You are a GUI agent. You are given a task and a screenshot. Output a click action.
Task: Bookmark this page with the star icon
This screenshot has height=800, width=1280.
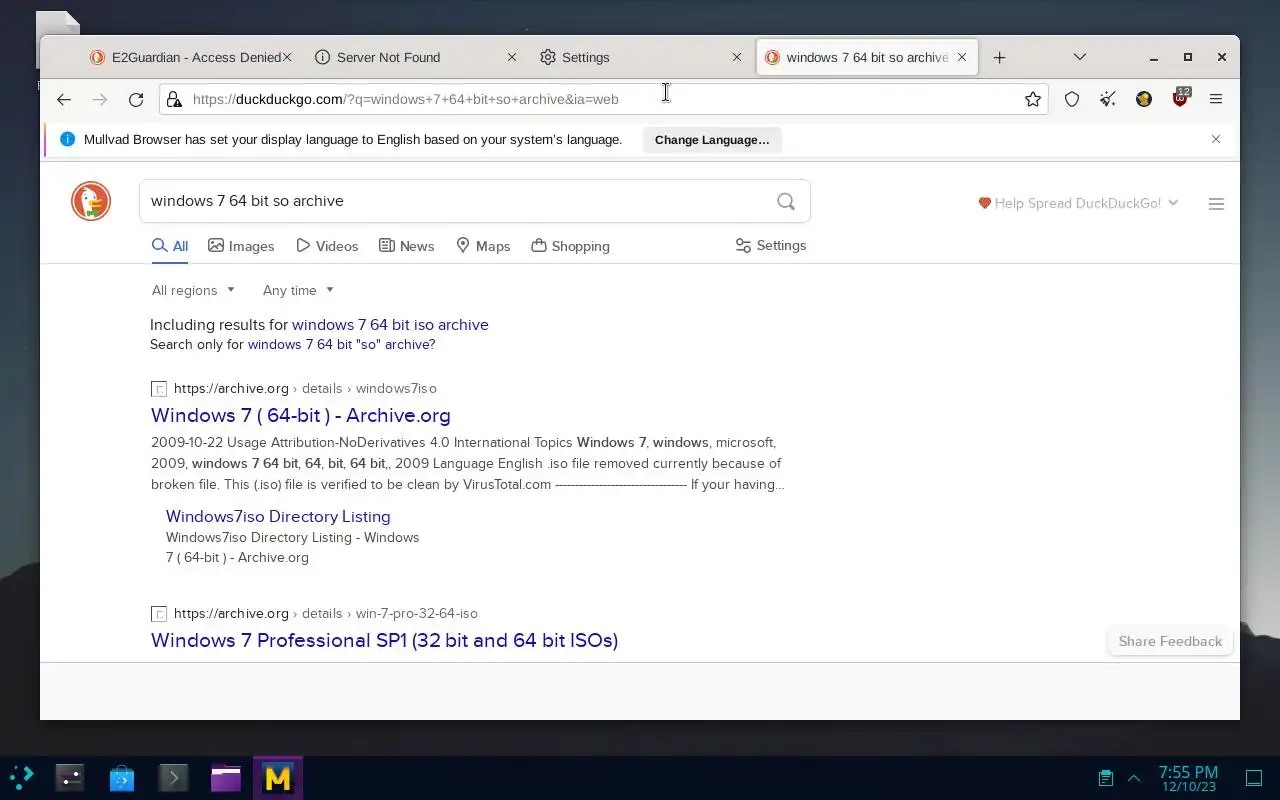[x=1033, y=99]
